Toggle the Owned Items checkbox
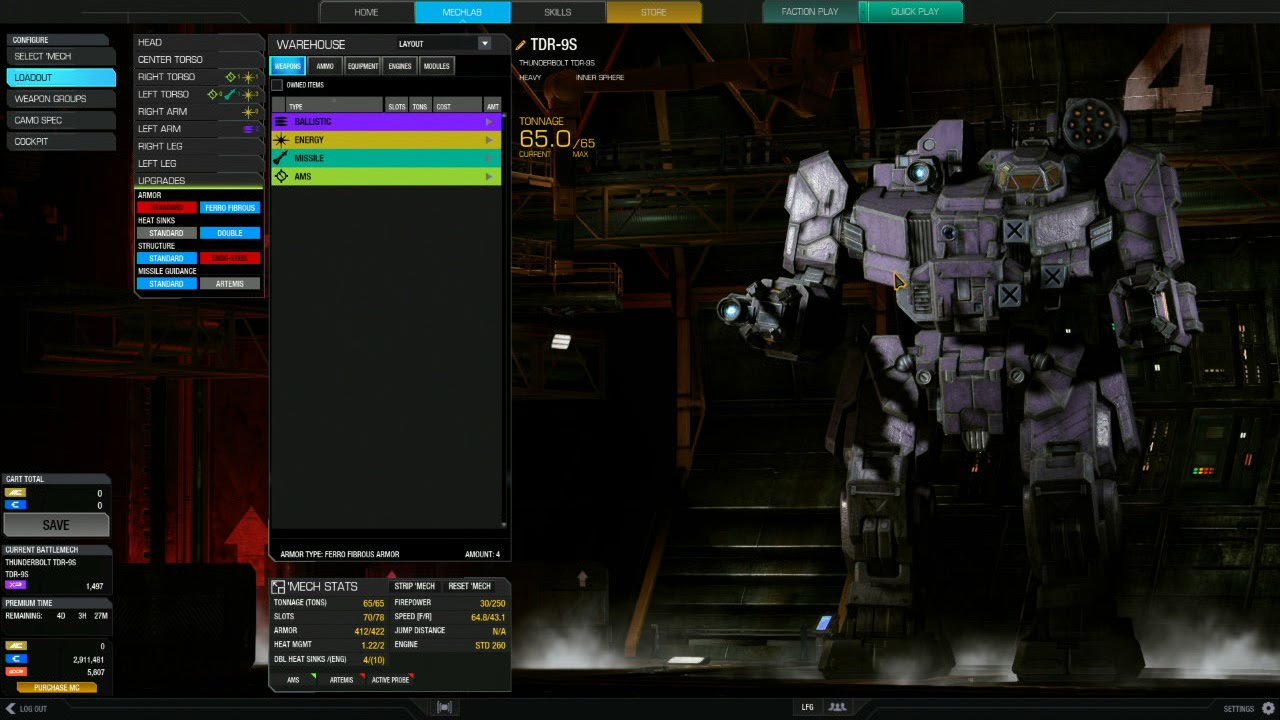The width and height of the screenshot is (1280, 720). pos(278,85)
